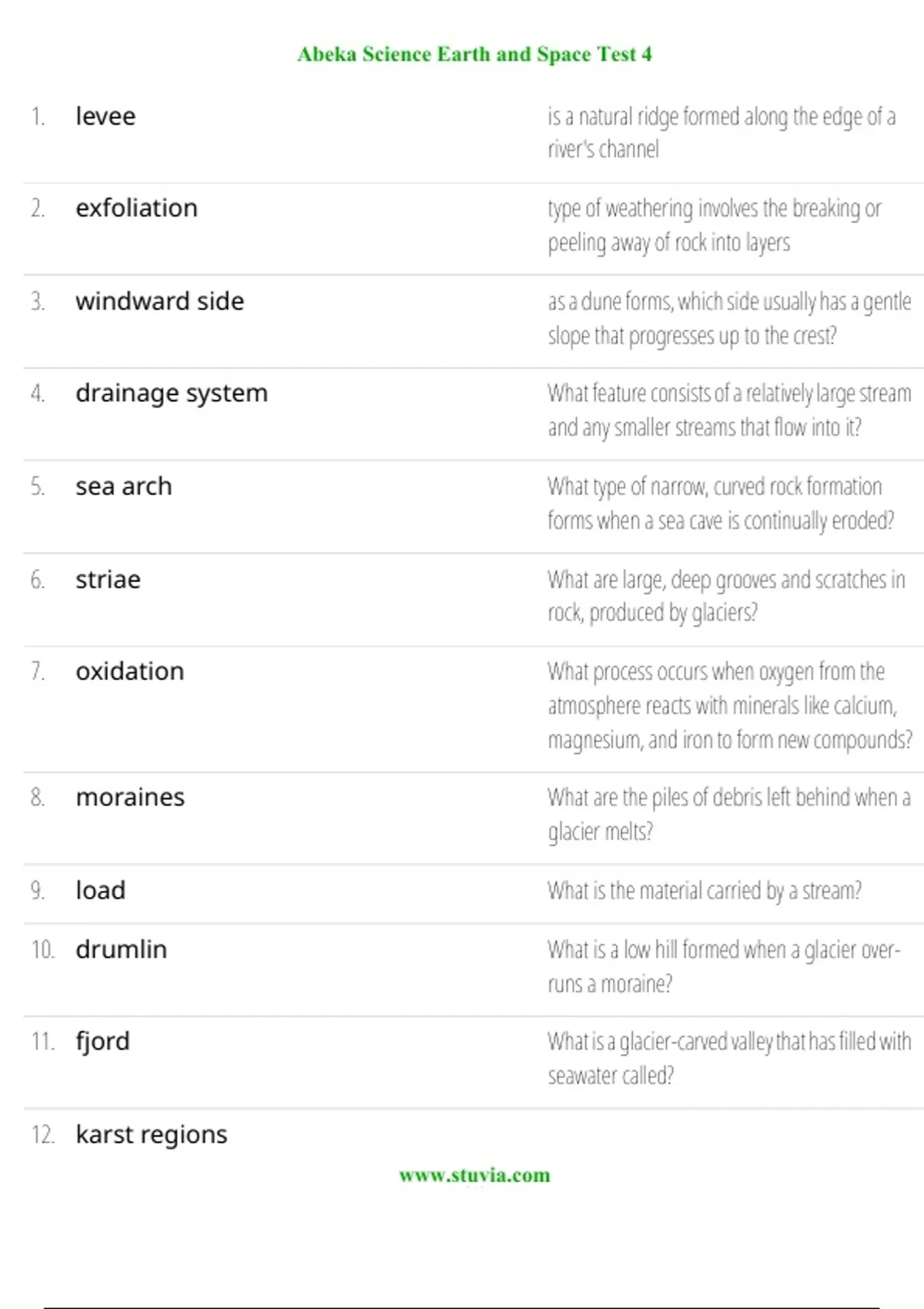This screenshot has height=1309, width=924.
Task: Select the "windward side" term
Action: pos(159,301)
